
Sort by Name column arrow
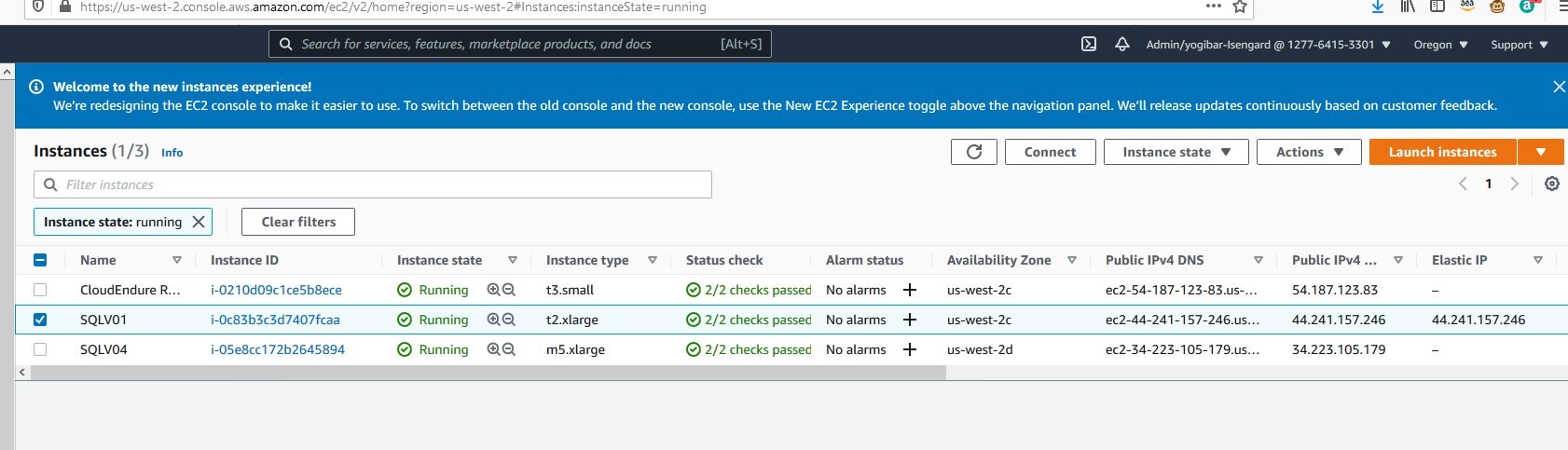(177, 260)
